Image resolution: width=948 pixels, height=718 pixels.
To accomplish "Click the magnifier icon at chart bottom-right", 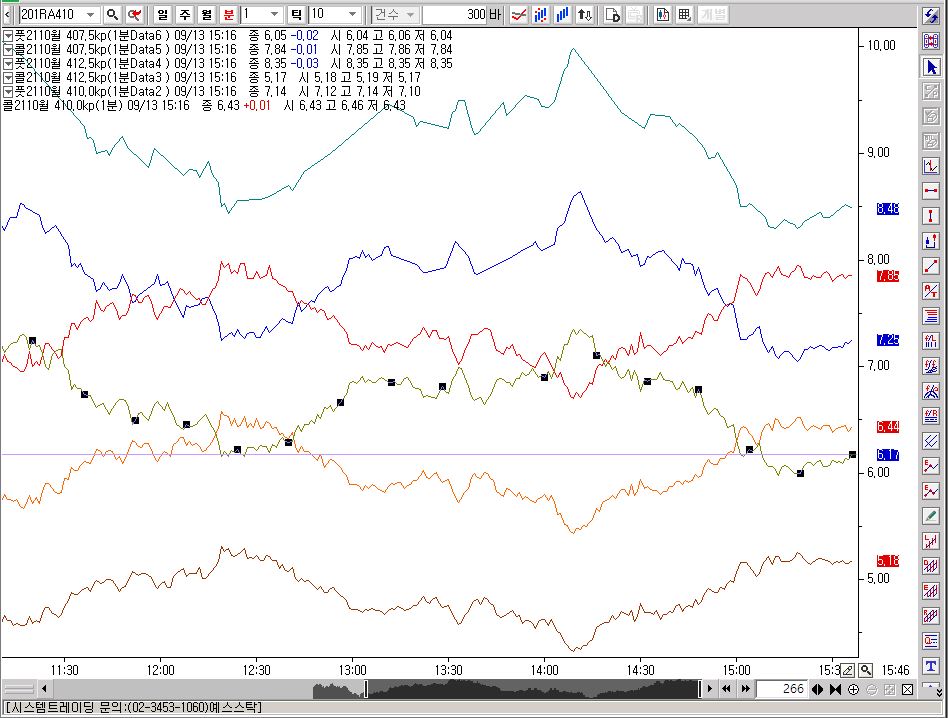I will click(x=865, y=670).
